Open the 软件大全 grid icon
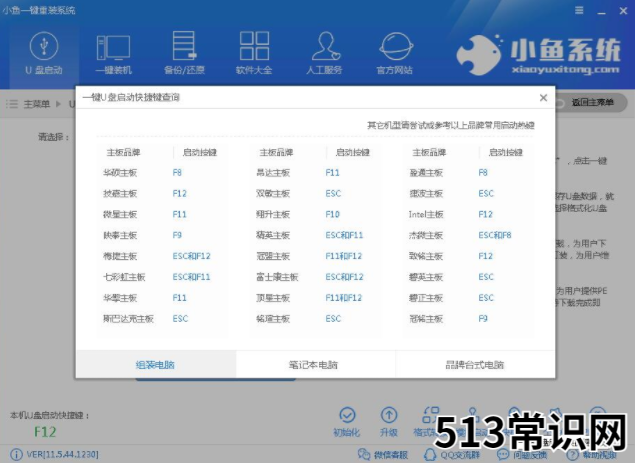636x463 pixels. 254,46
